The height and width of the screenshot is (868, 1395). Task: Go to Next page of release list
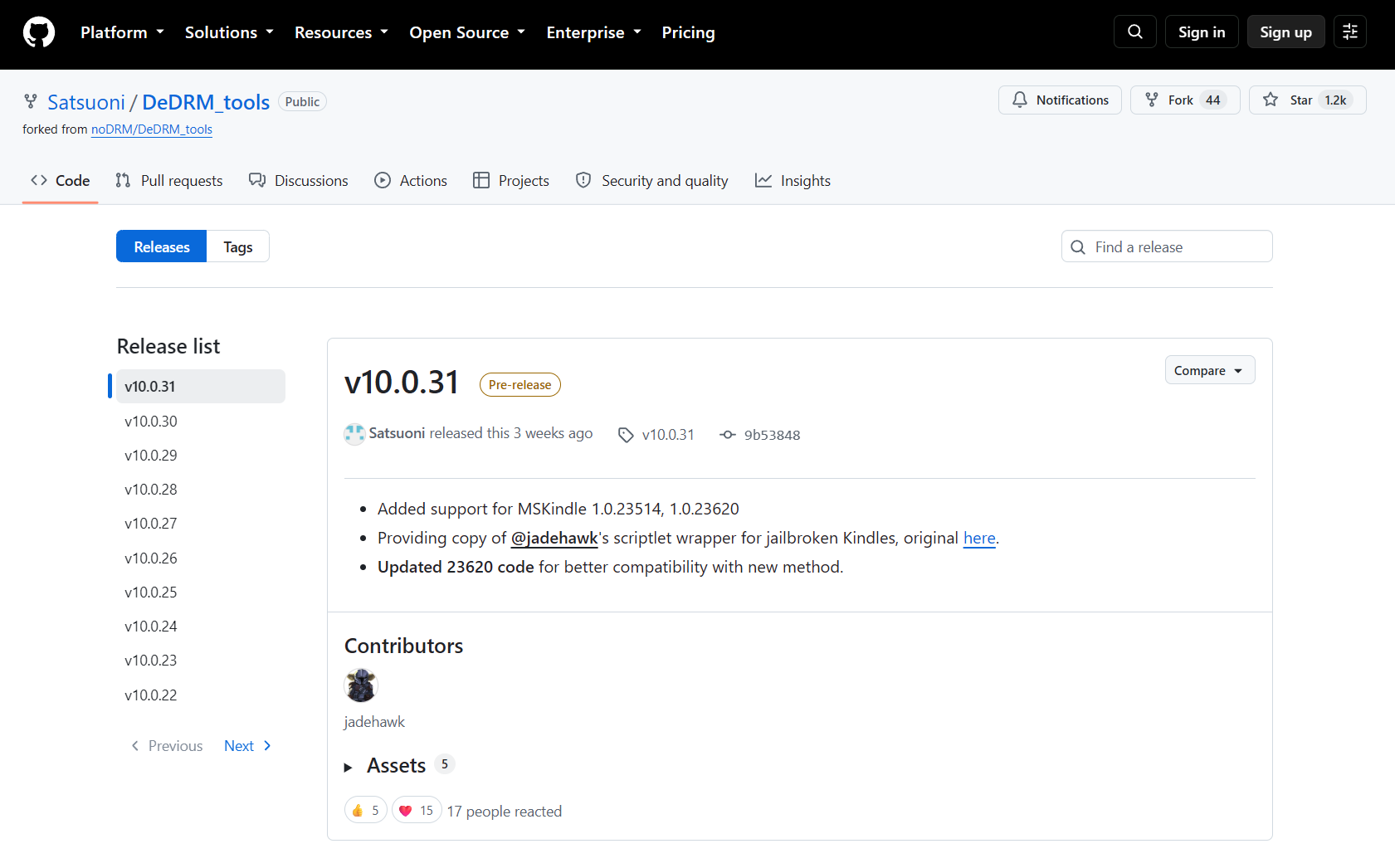point(247,746)
